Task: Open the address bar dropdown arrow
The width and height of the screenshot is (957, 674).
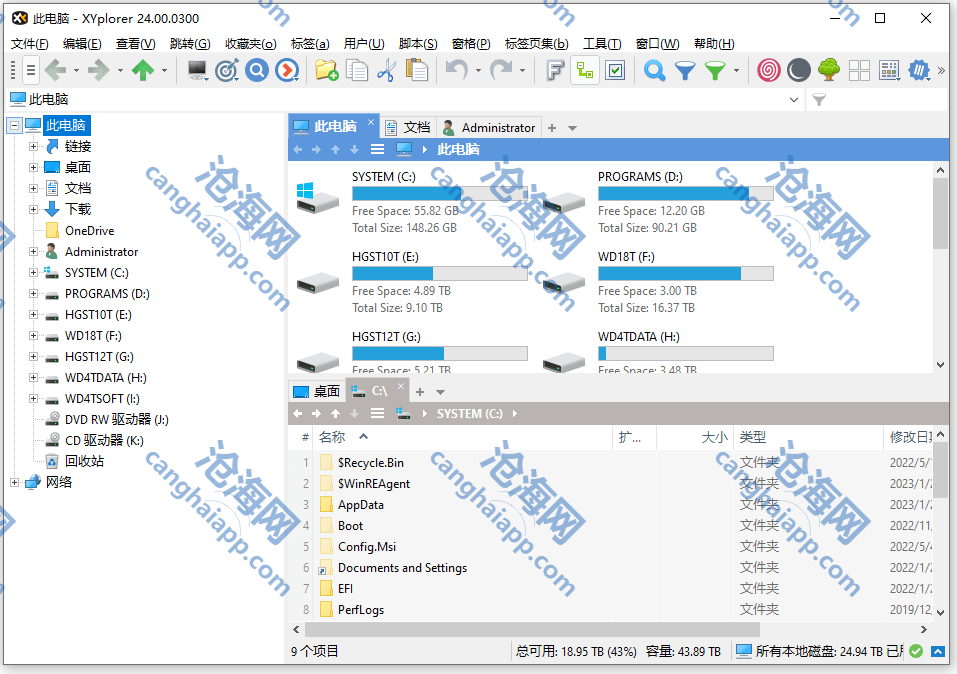Action: pos(794,100)
